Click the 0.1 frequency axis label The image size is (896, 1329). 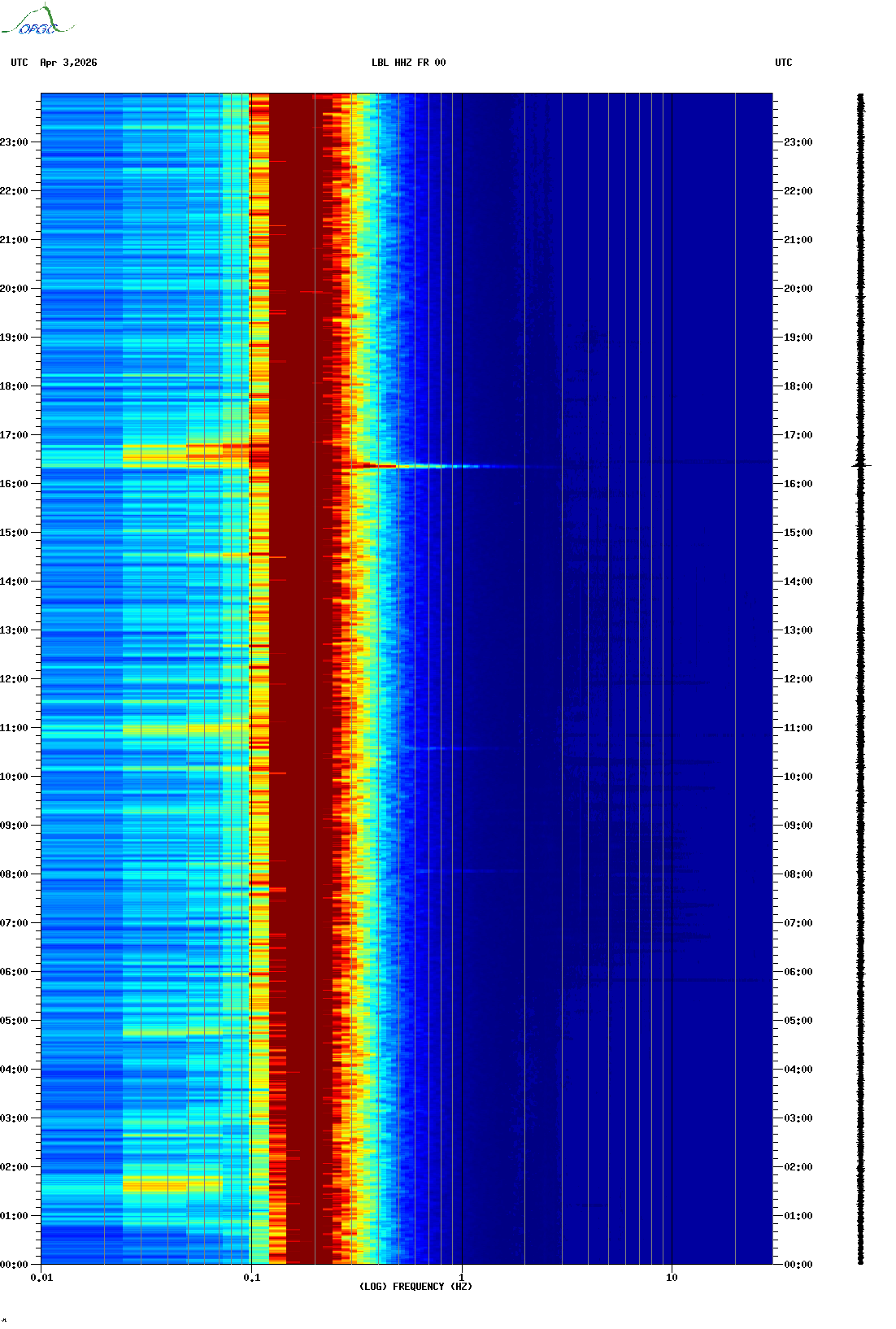pos(252,1278)
